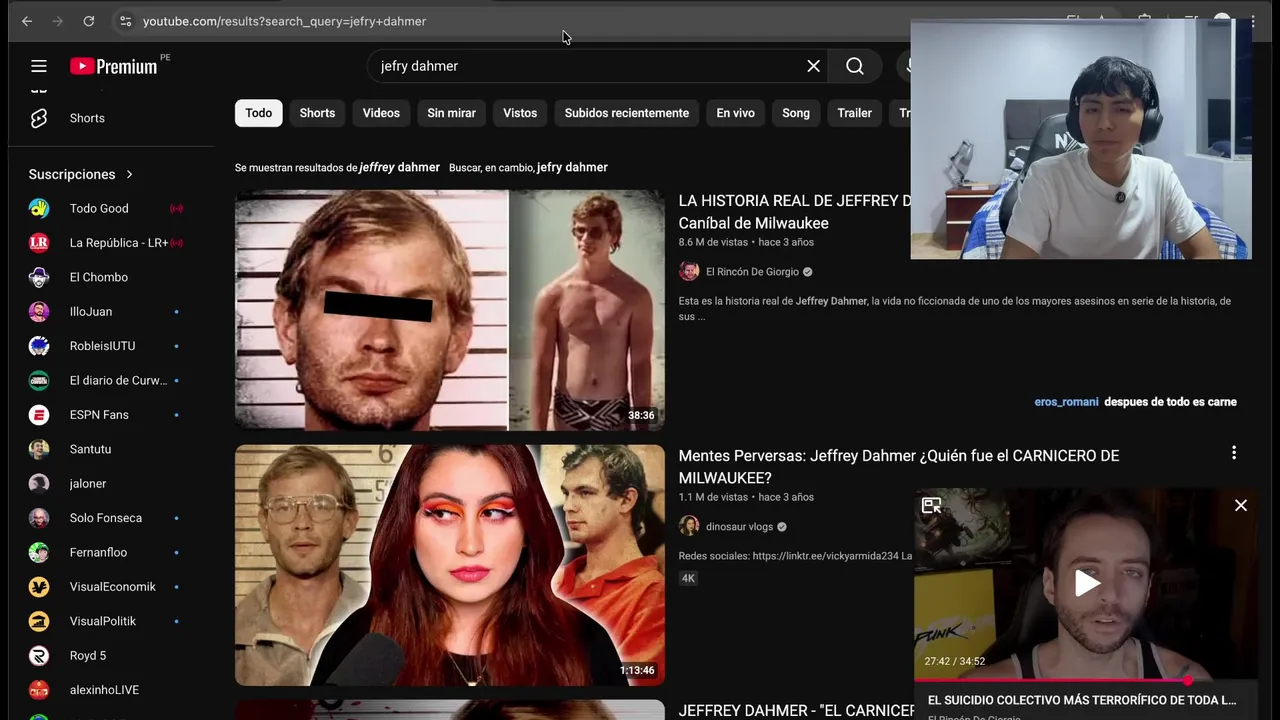Image resolution: width=1280 pixels, height=720 pixels.
Task: Select the Videos filter chip
Action: pyautogui.click(x=381, y=113)
